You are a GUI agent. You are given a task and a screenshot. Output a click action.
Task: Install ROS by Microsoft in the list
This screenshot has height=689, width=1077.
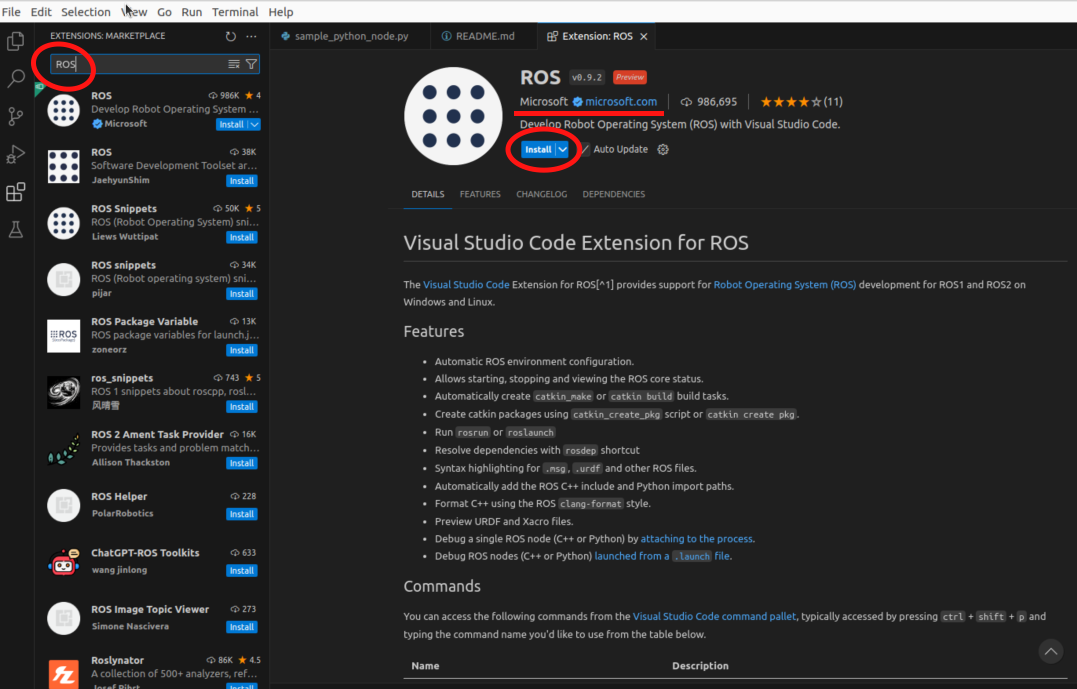(x=231, y=124)
